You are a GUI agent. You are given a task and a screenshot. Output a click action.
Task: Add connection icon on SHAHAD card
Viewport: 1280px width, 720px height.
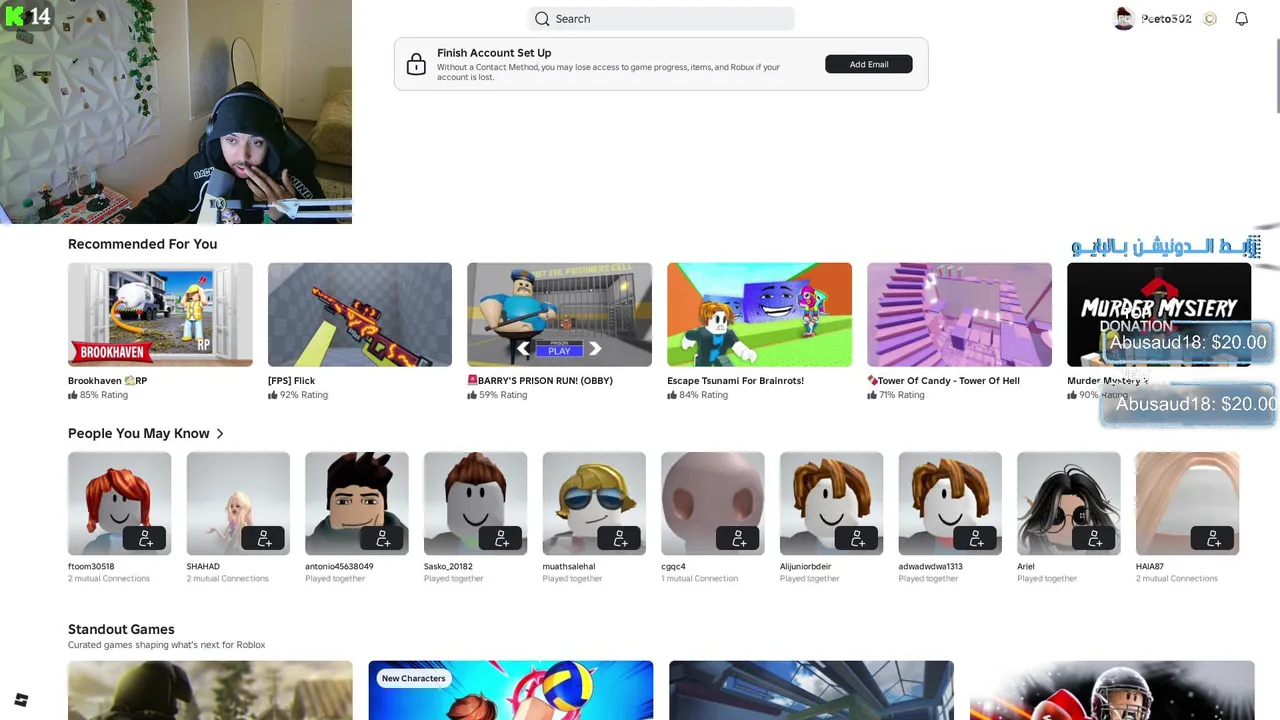click(x=264, y=539)
